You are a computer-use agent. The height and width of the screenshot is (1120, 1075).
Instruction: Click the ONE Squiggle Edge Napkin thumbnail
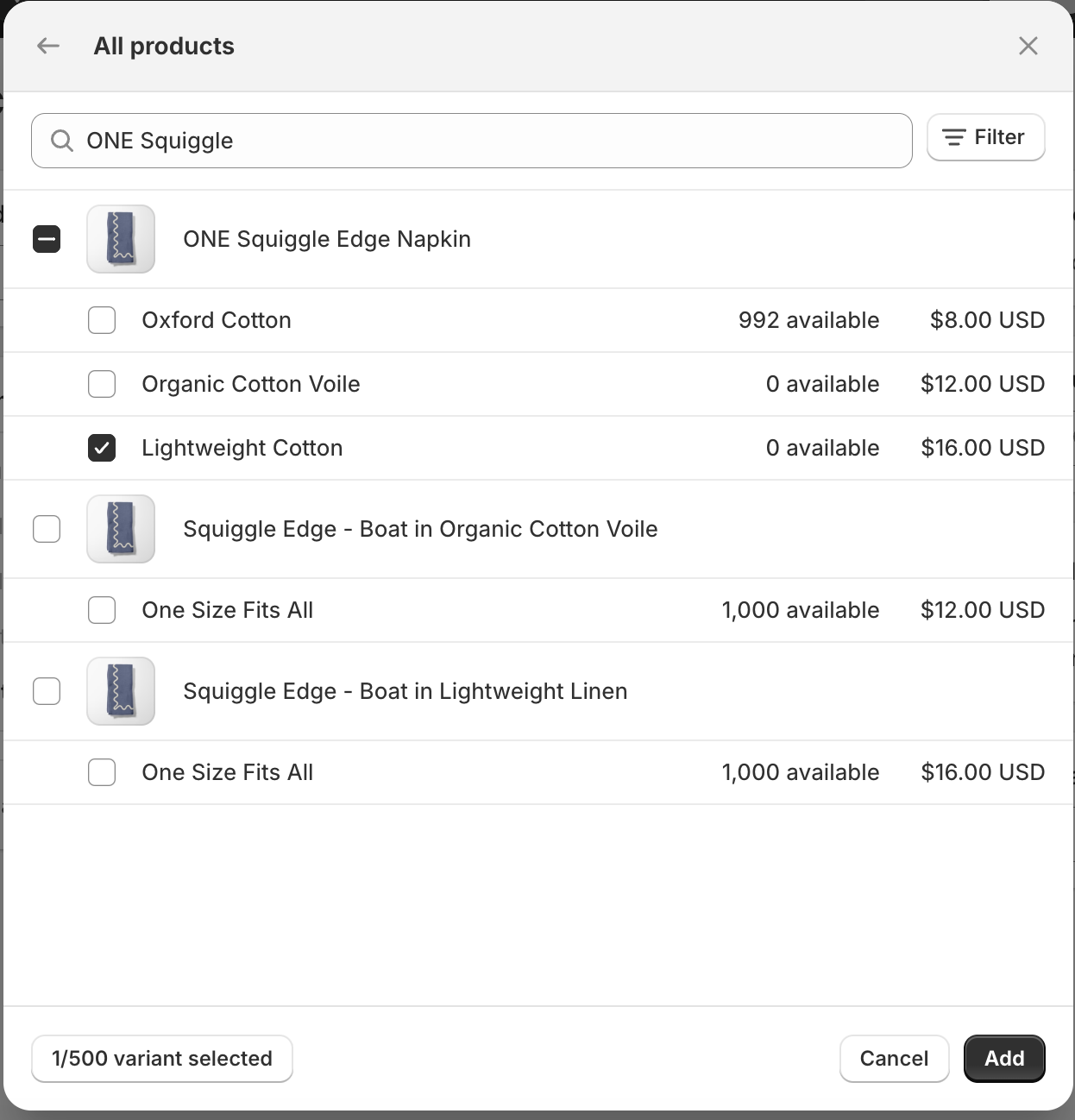120,239
